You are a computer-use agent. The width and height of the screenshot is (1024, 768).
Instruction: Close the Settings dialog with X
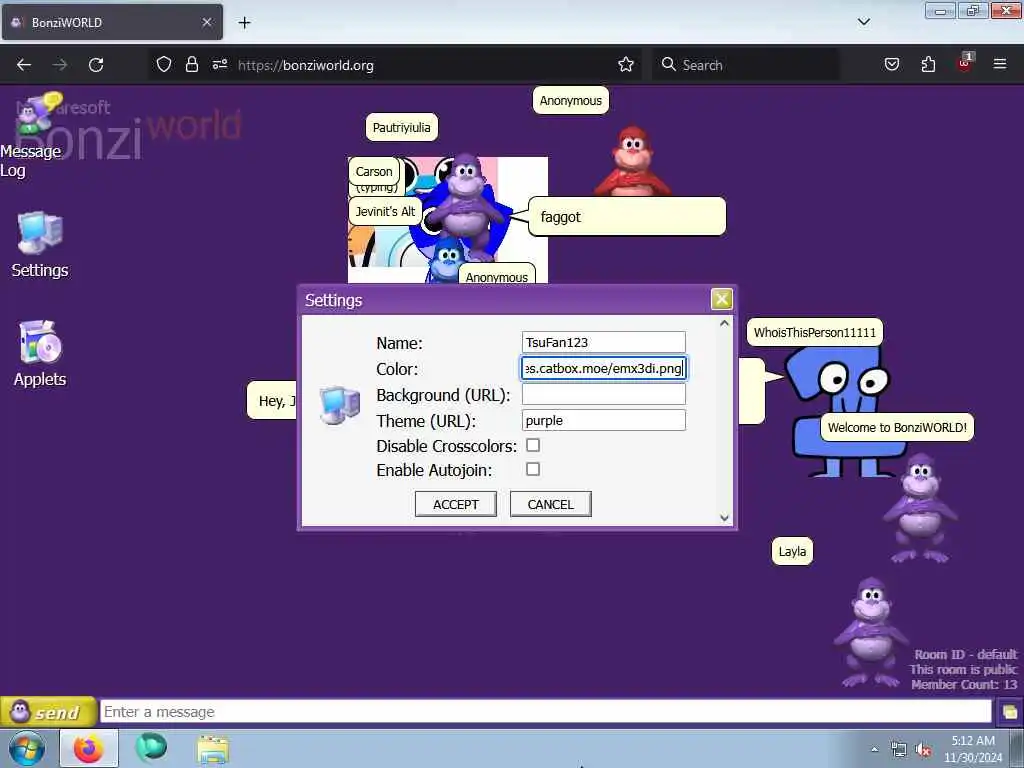pos(722,299)
